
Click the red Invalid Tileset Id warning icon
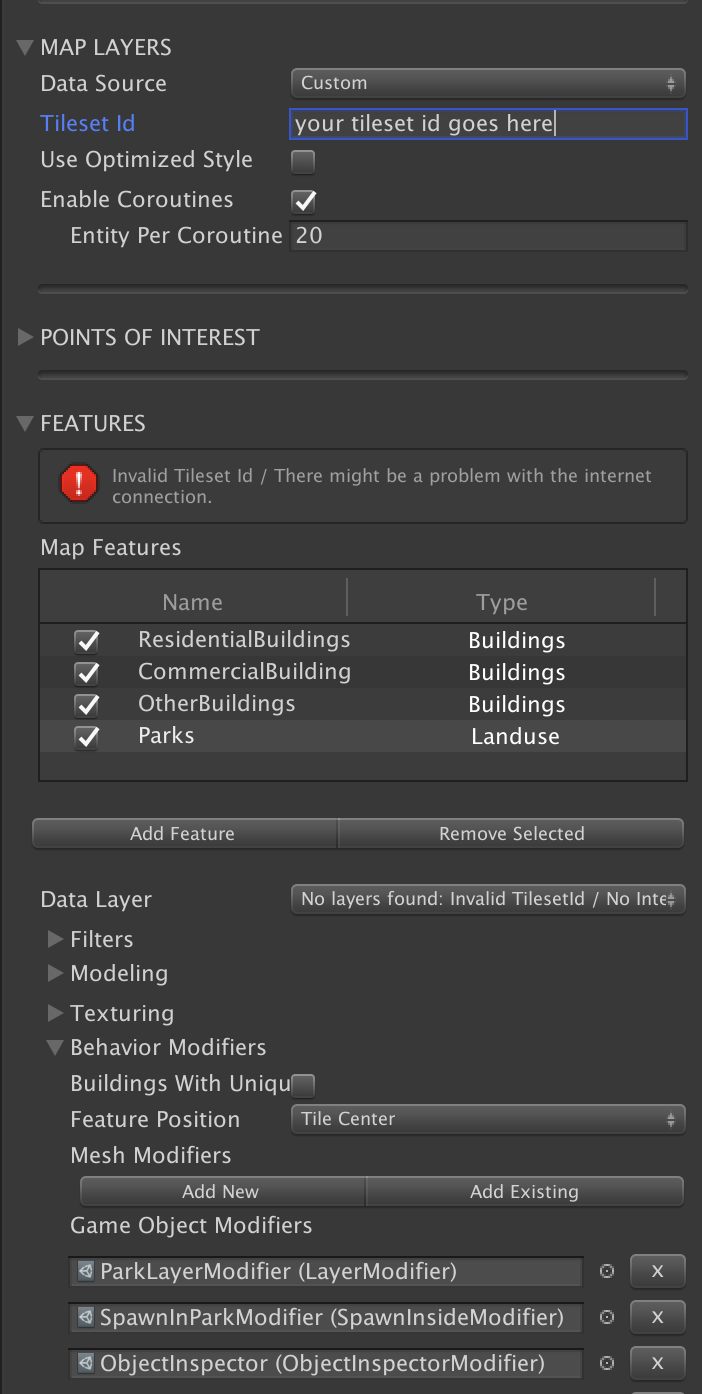click(80, 486)
